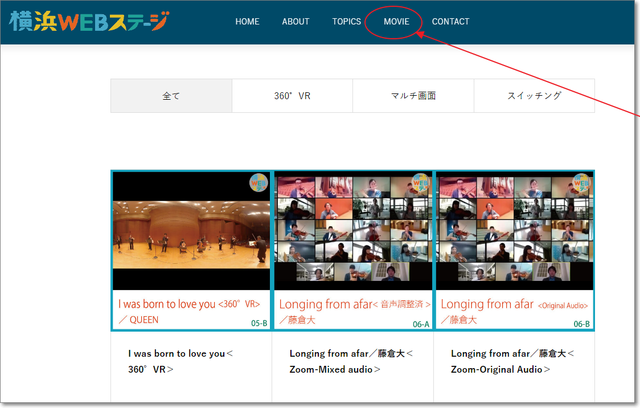Open the ABOUT menu item

(295, 22)
